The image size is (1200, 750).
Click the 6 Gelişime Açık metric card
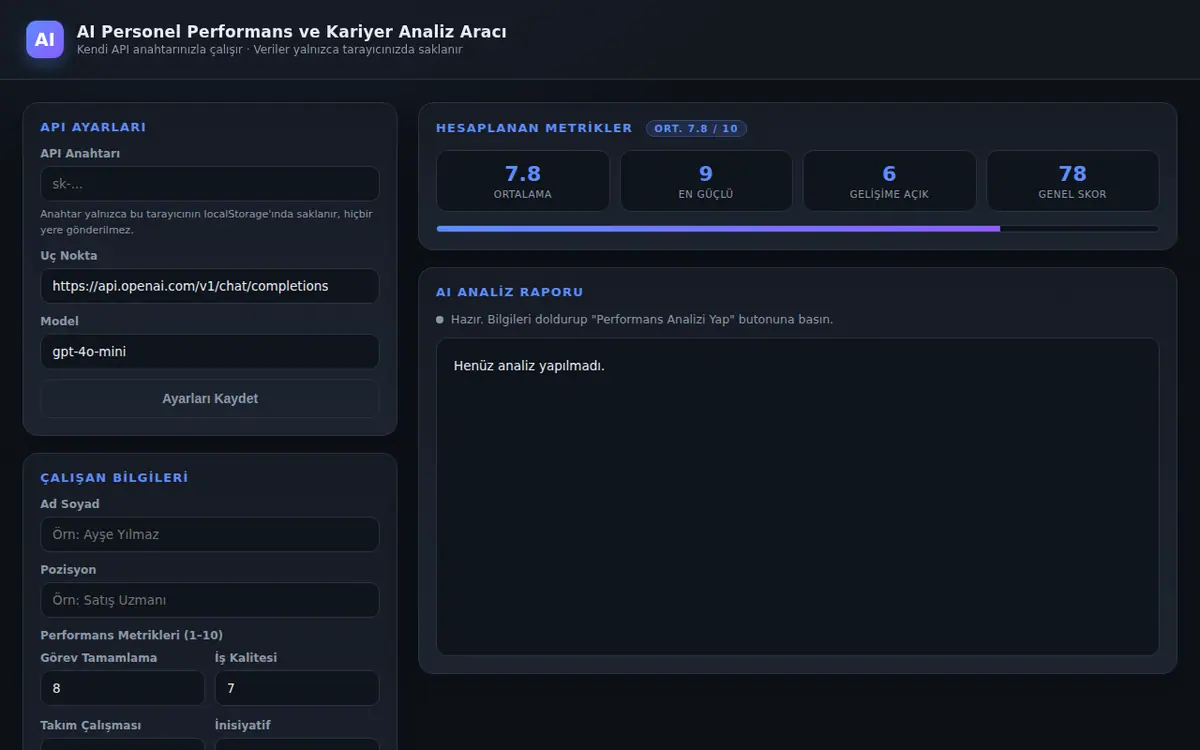pyautogui.click(x=889, y=181)
